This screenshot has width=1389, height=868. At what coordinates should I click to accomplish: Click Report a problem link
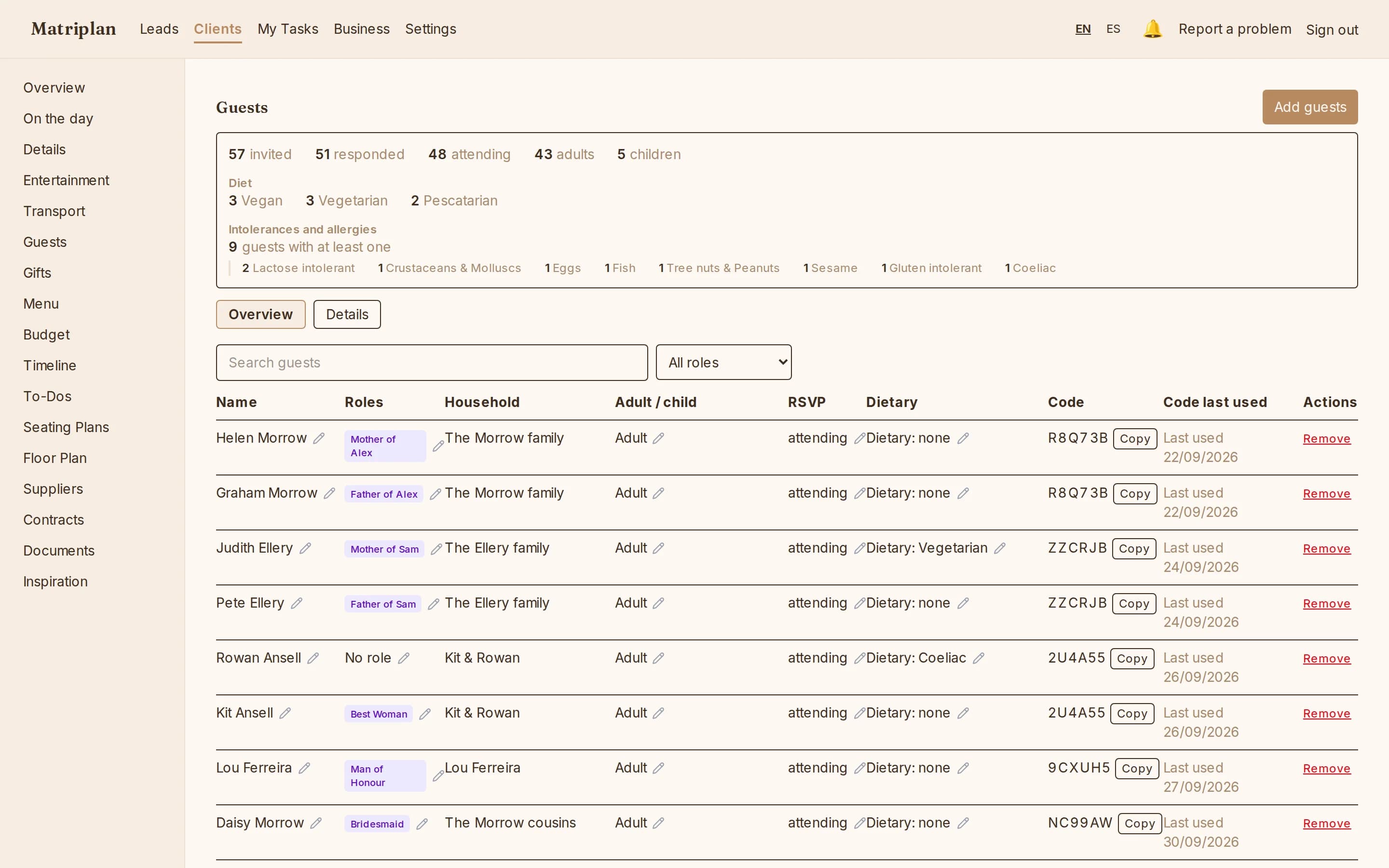coord(1235,29)
